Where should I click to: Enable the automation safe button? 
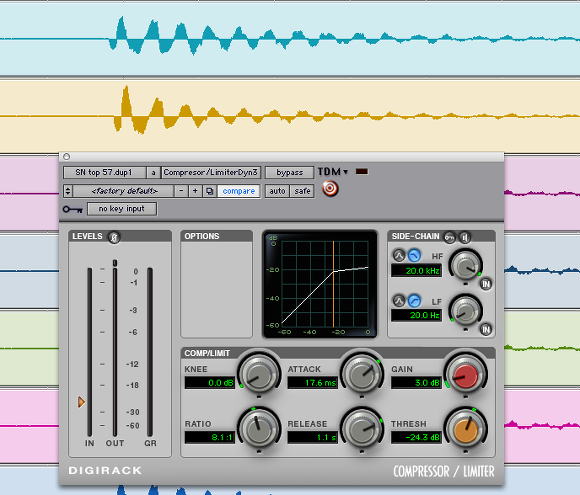coord(302,191)
